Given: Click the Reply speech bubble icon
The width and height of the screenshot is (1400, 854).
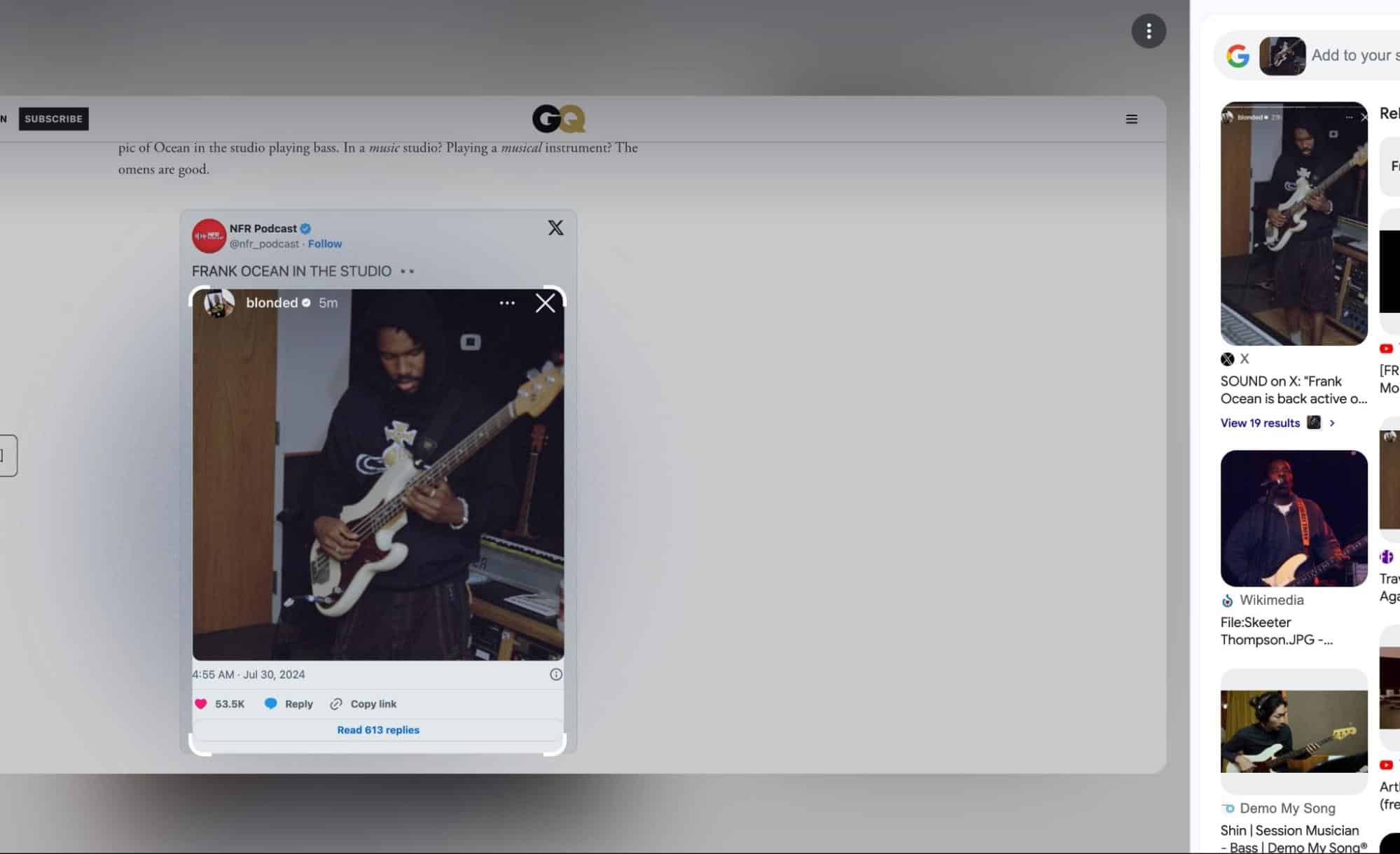Looking at the screenshot, I should pyautogui.click(x=270, y=703).
